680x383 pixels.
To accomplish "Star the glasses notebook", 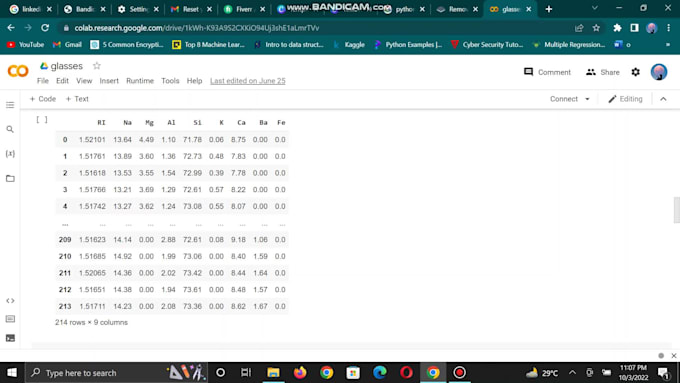I will 97,65.
